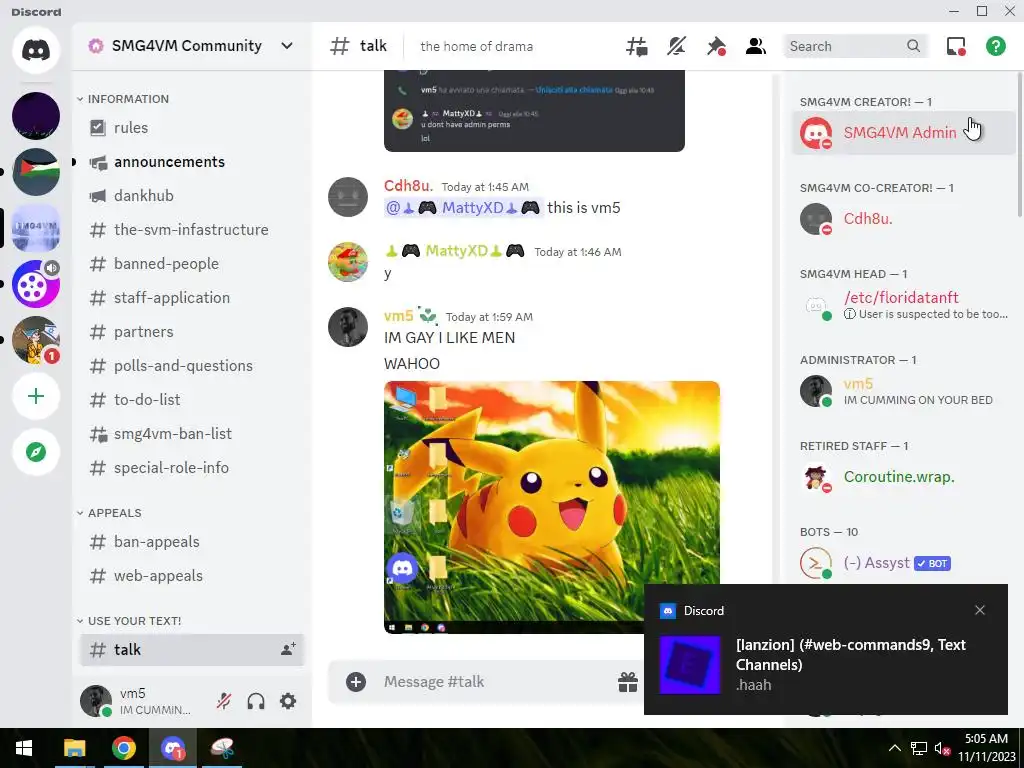Dismiss the Discord notification popup
The image size is (1024, 768).
click(980, 610)
